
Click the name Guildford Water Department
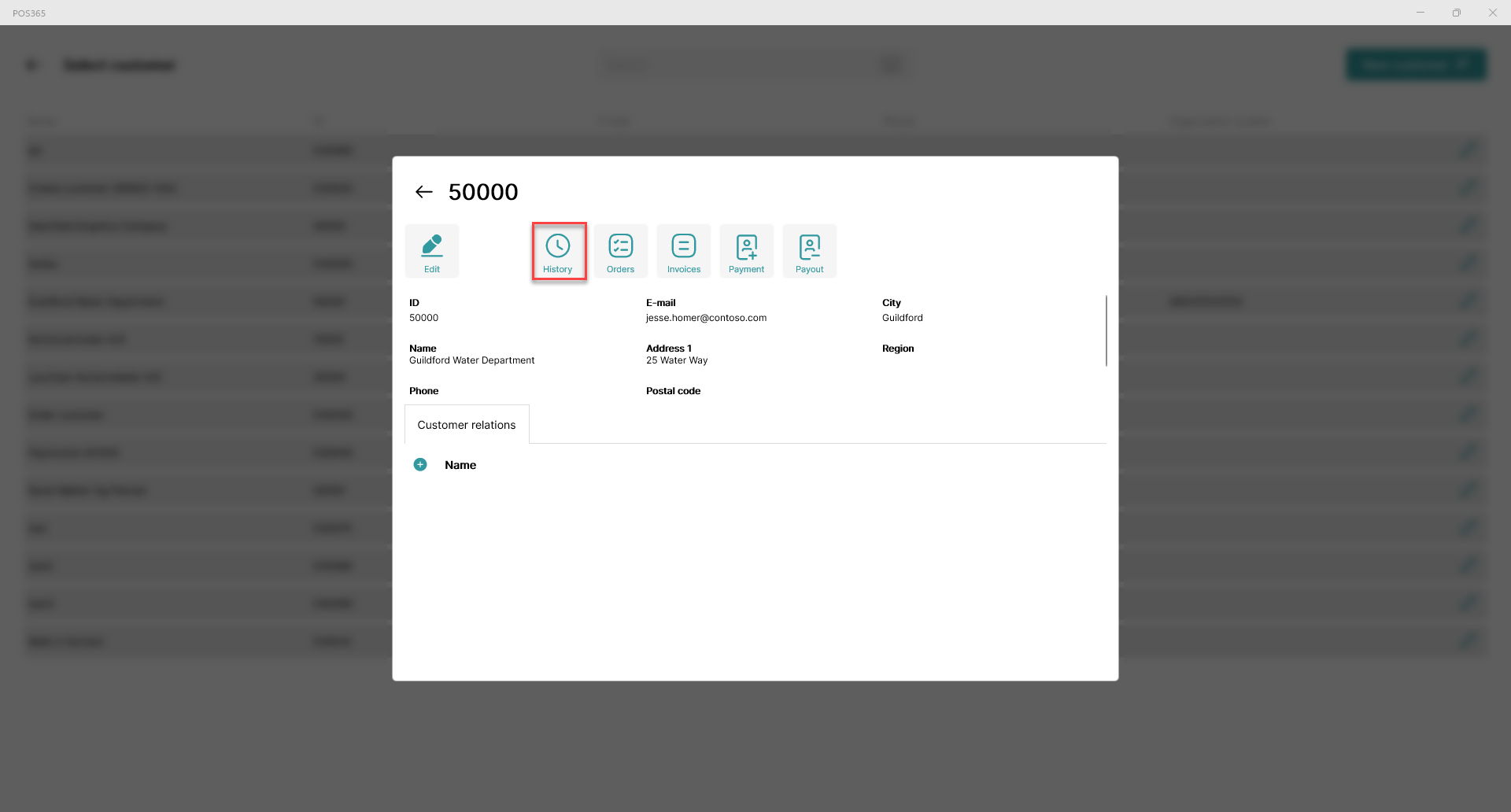click(471, 360)
